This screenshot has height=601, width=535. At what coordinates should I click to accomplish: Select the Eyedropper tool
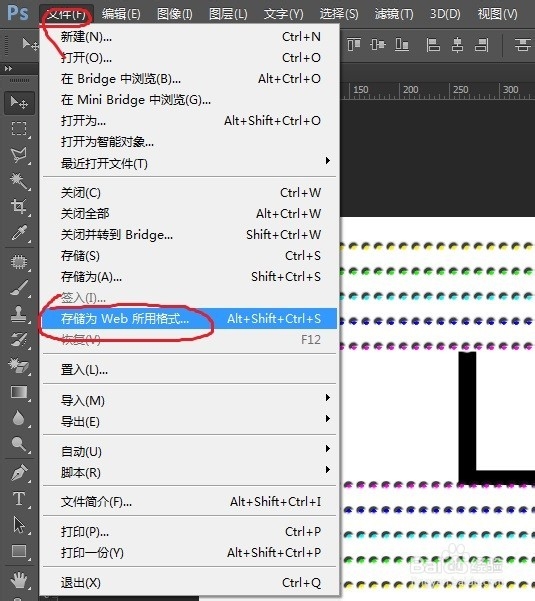click(x=19, y=232)
